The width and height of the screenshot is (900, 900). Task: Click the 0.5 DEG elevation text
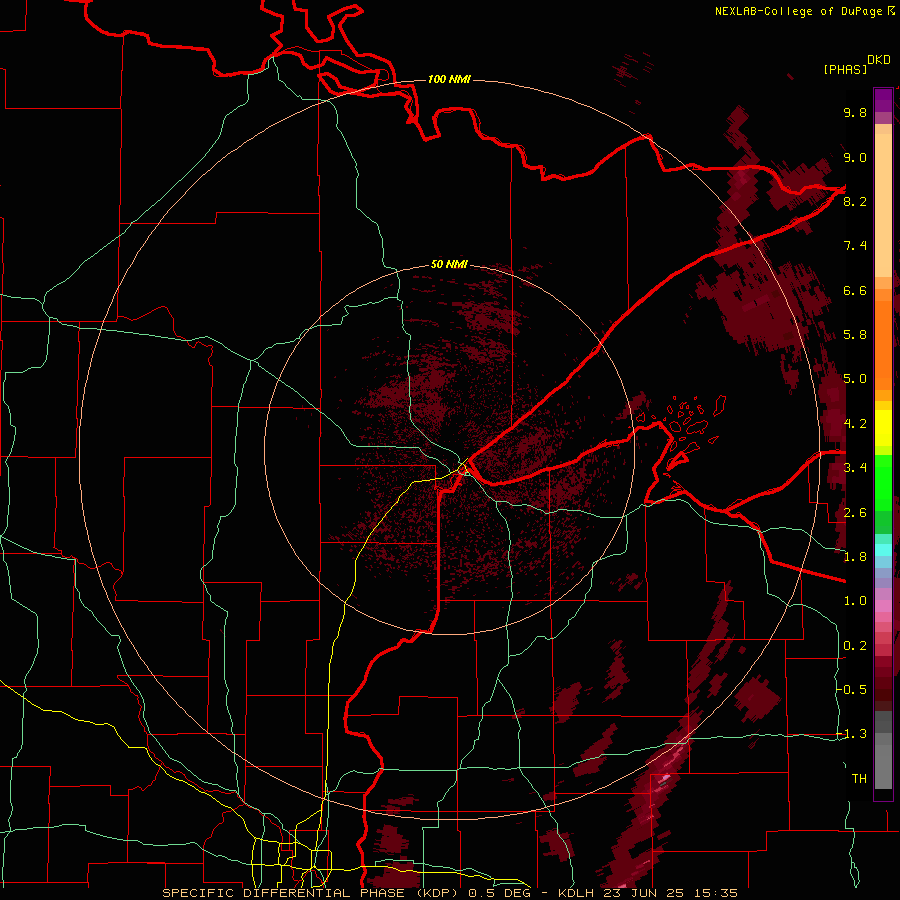[x=498, y=893]
